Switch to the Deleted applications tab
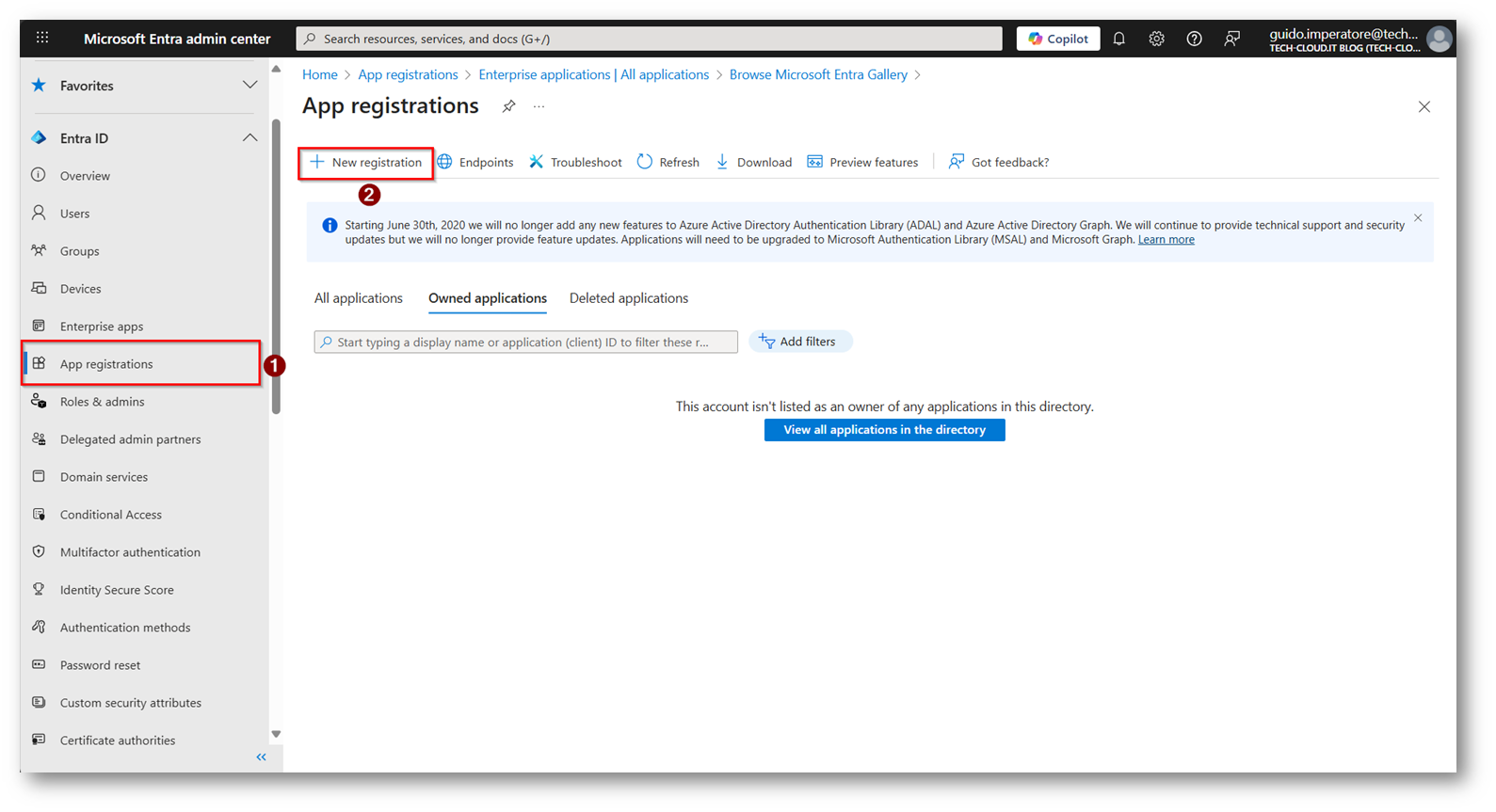Screen dimensions: 1496x812 629,298
